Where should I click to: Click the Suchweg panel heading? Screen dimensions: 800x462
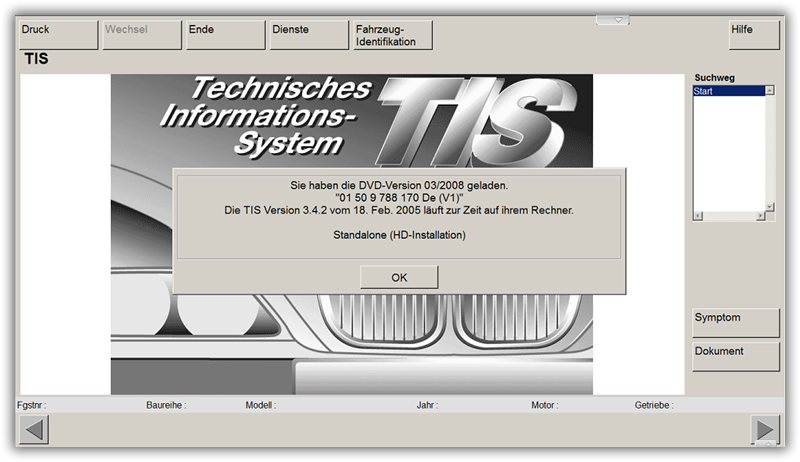[714, 78]
